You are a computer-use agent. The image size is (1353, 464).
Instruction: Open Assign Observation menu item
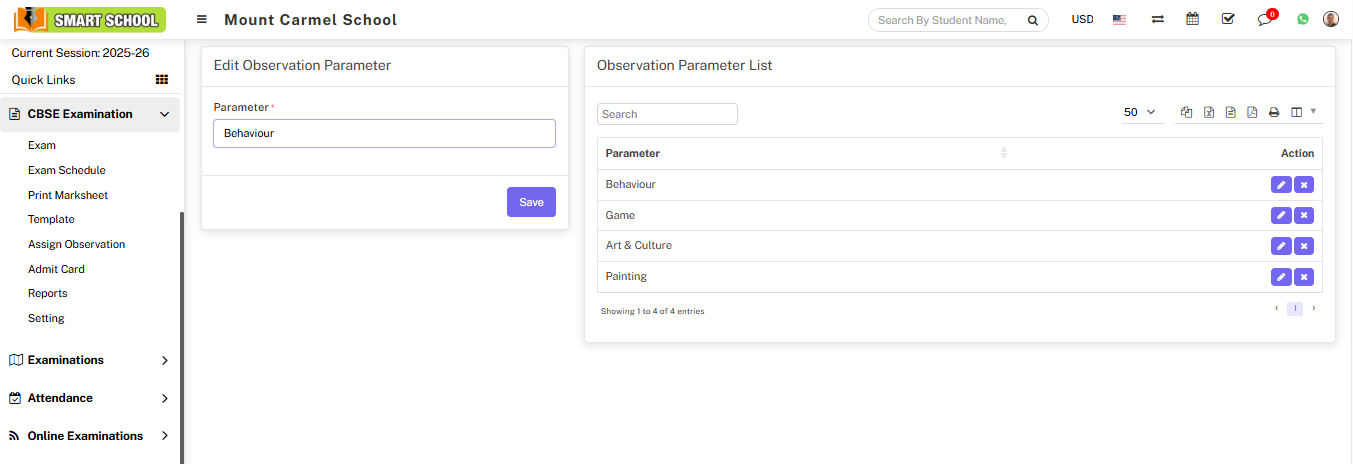coord(76,244)
